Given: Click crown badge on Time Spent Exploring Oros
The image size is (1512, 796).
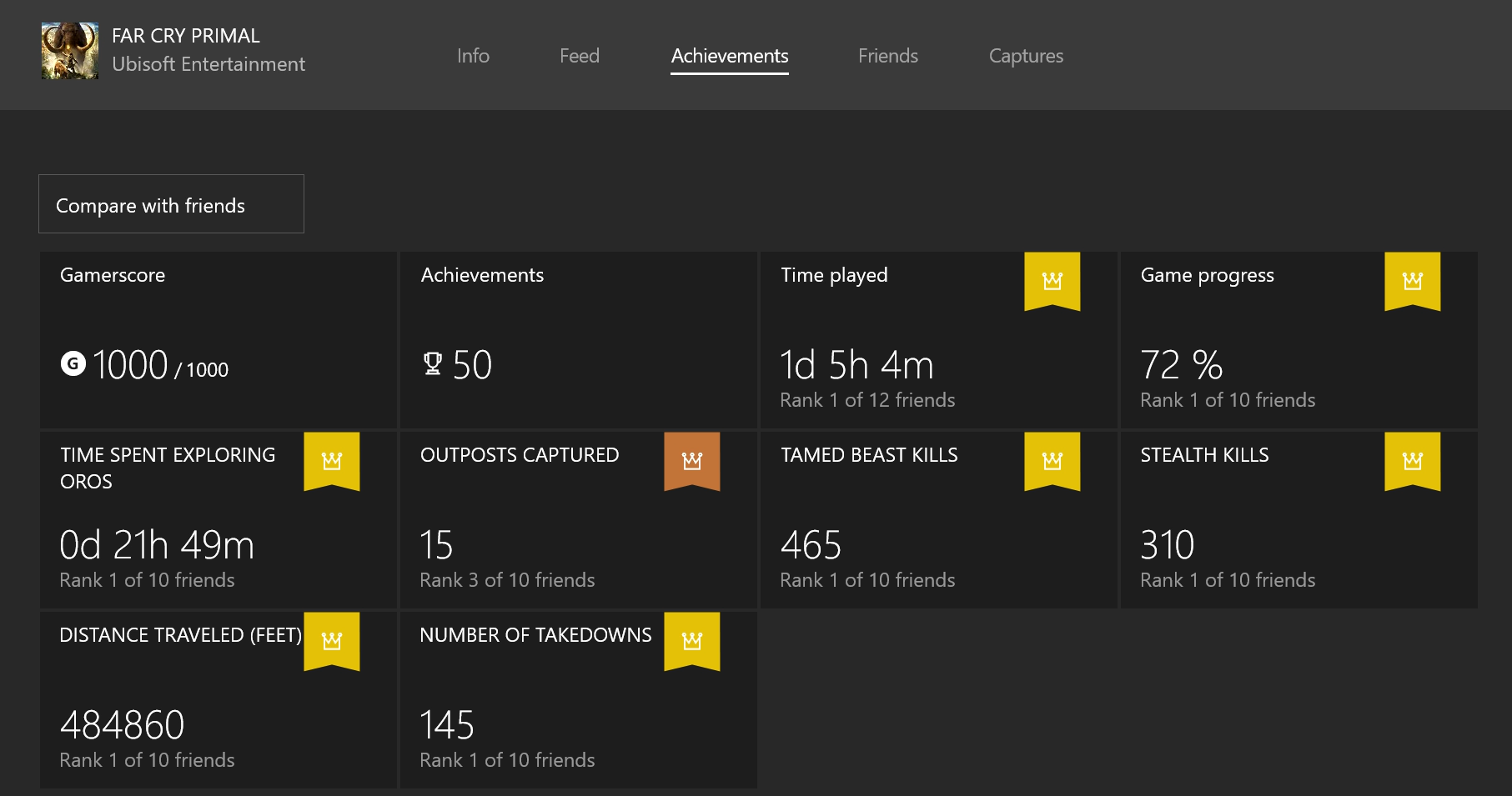Looking at the screenshot, I should tap(332, 461).
